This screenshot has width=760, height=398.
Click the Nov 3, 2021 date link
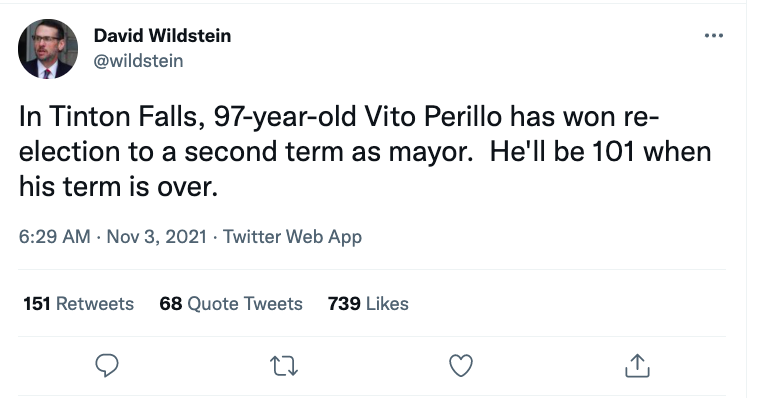pos(157,237)
